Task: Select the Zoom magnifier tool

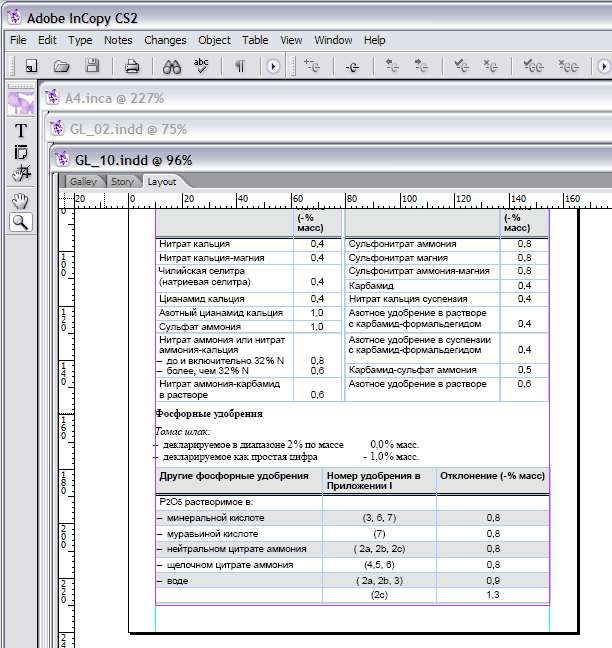Action: pyautogui.click(x=20, y=223)
